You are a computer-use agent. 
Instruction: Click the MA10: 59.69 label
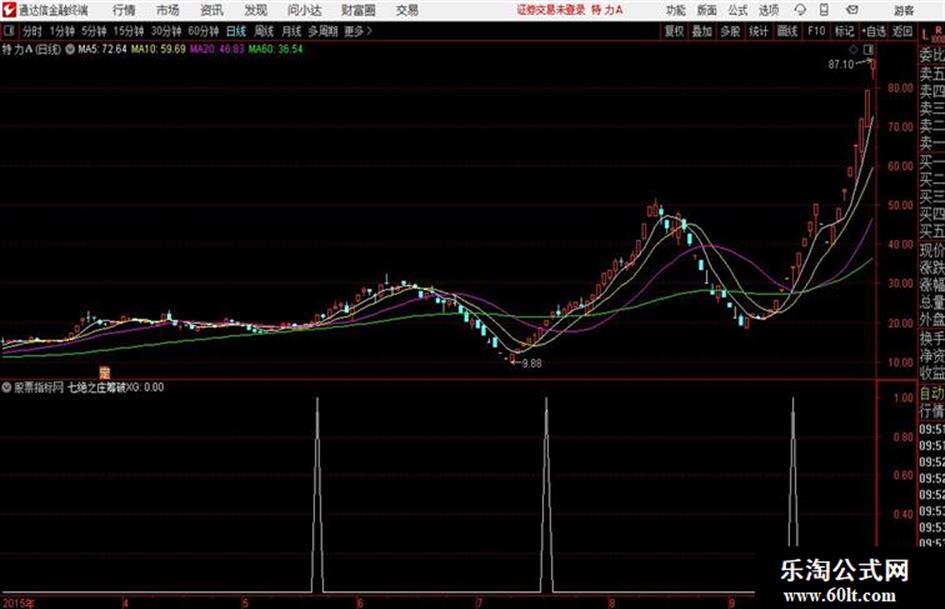[159, 49]
